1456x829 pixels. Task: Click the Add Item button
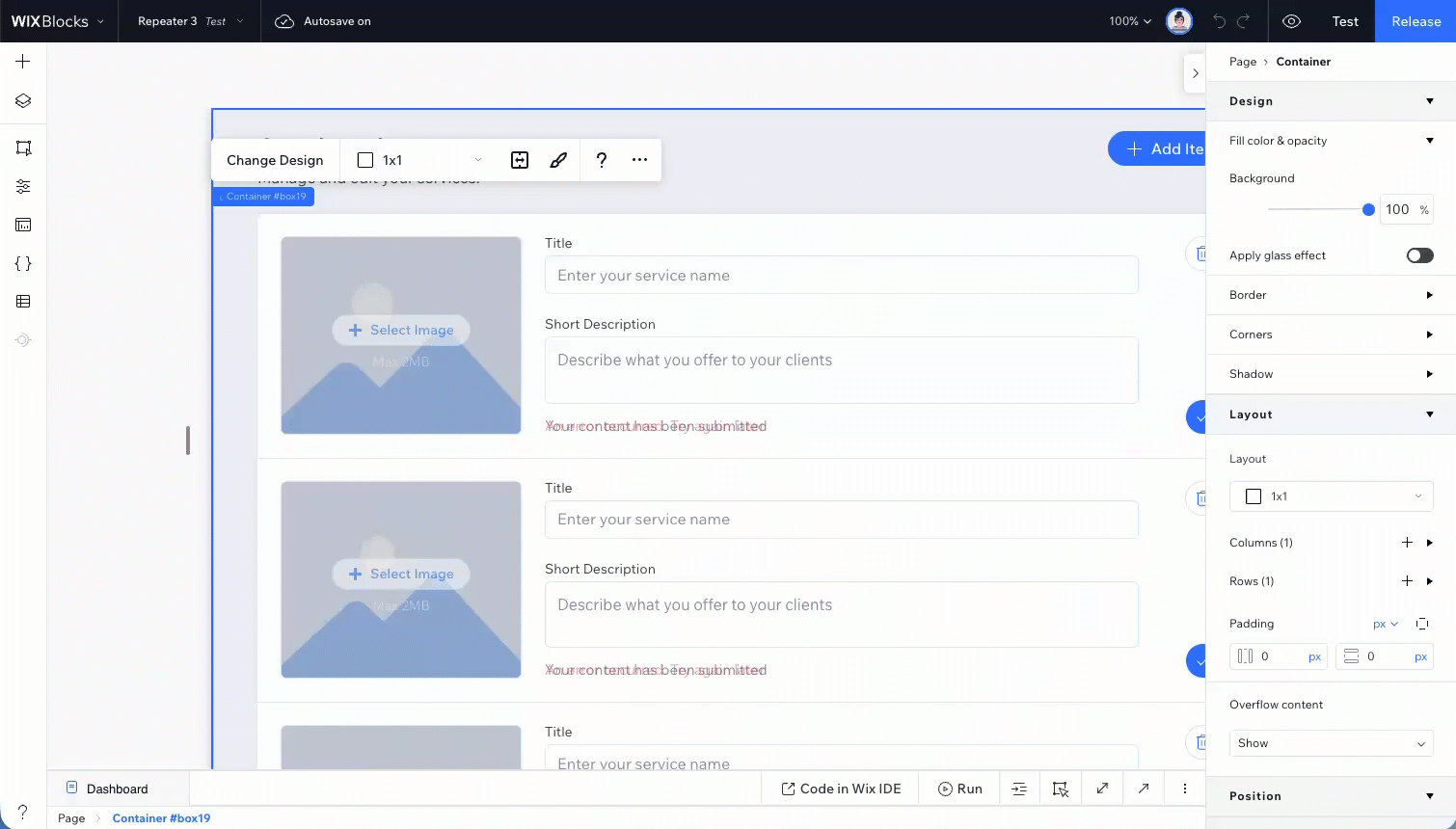tap(1157, 148)
